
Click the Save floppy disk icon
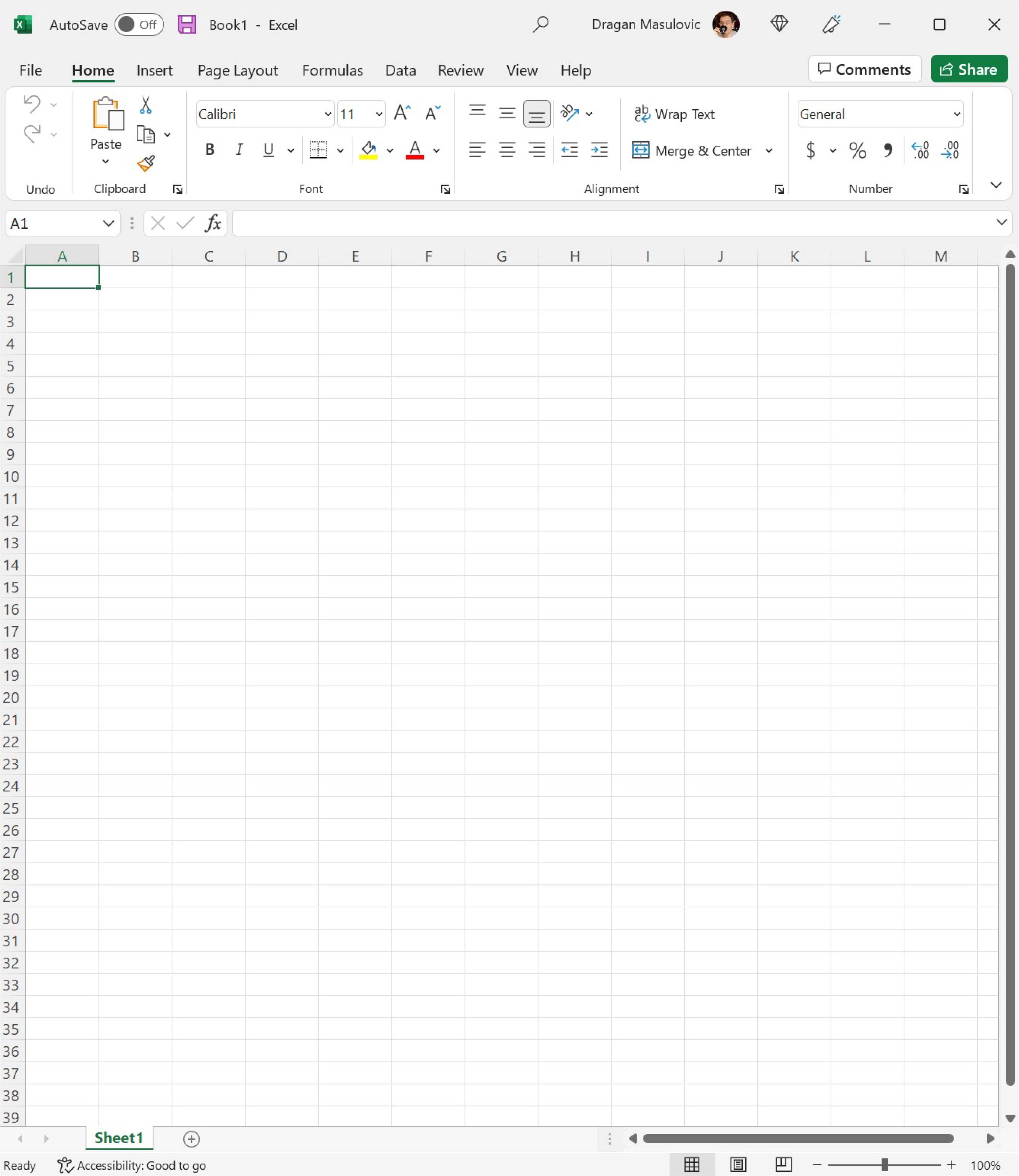tap(186, 24)
